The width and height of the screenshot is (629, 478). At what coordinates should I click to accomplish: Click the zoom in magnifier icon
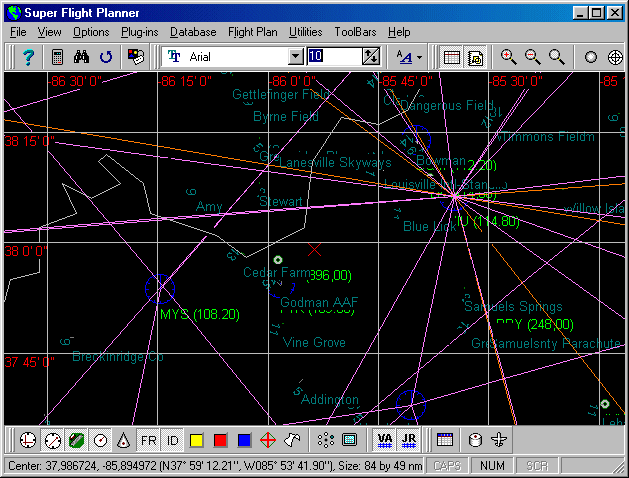coord(508,57)
